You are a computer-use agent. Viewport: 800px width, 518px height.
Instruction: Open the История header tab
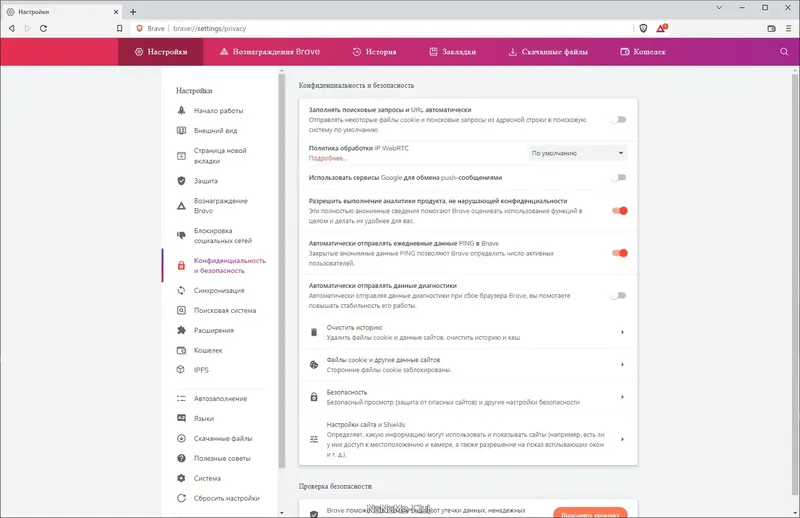click(374, 52)
